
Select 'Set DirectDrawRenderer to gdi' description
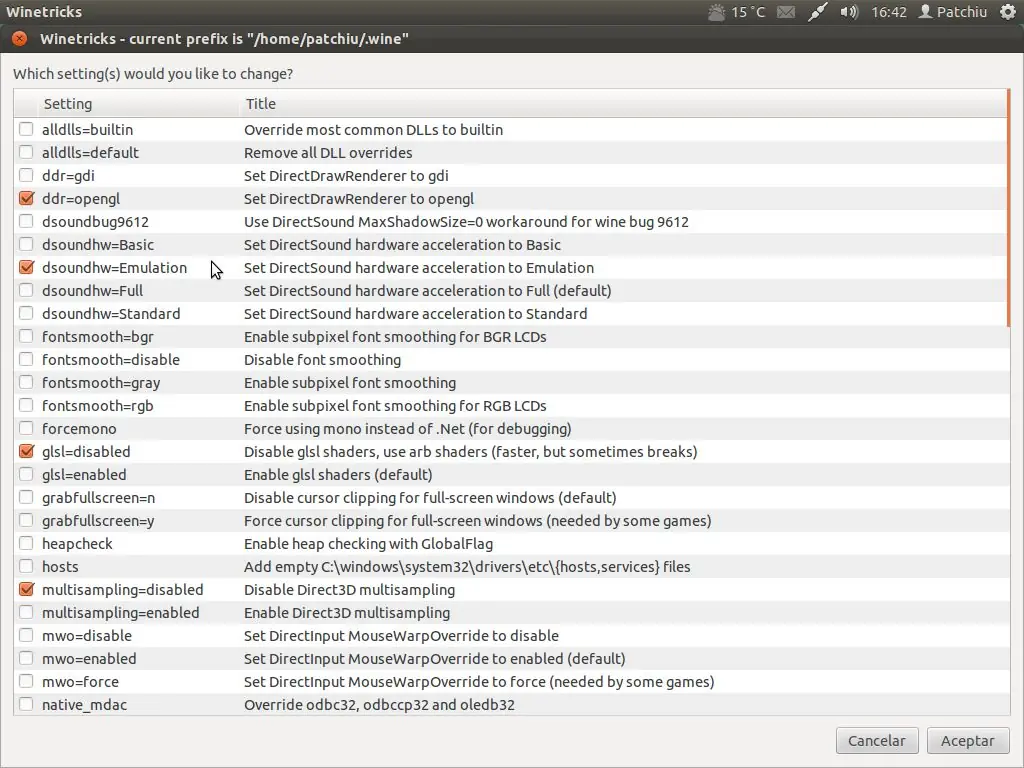[x=346, y=176]
